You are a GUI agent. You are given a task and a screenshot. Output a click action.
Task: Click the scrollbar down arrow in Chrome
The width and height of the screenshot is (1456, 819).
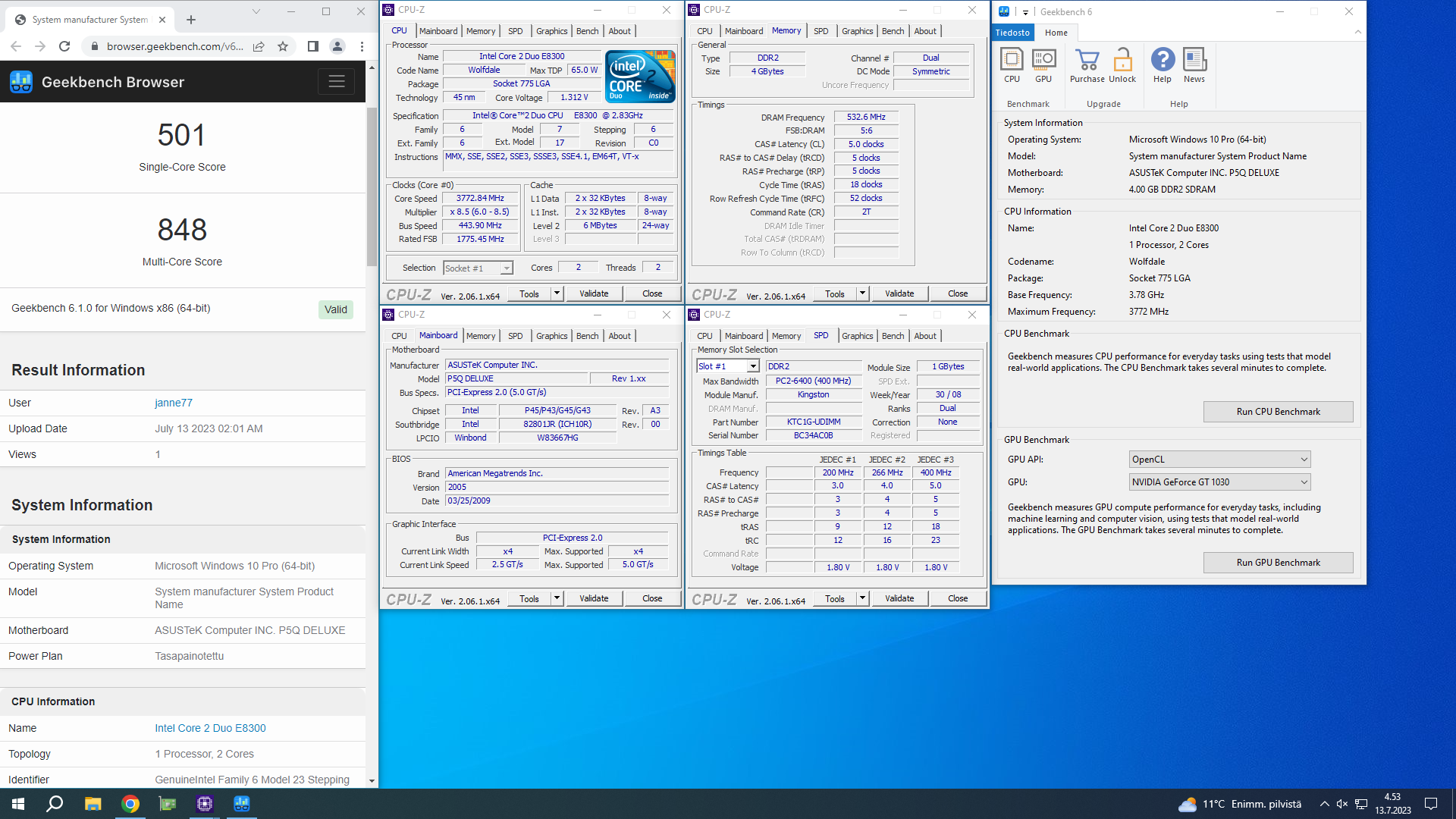pos(372,780)
